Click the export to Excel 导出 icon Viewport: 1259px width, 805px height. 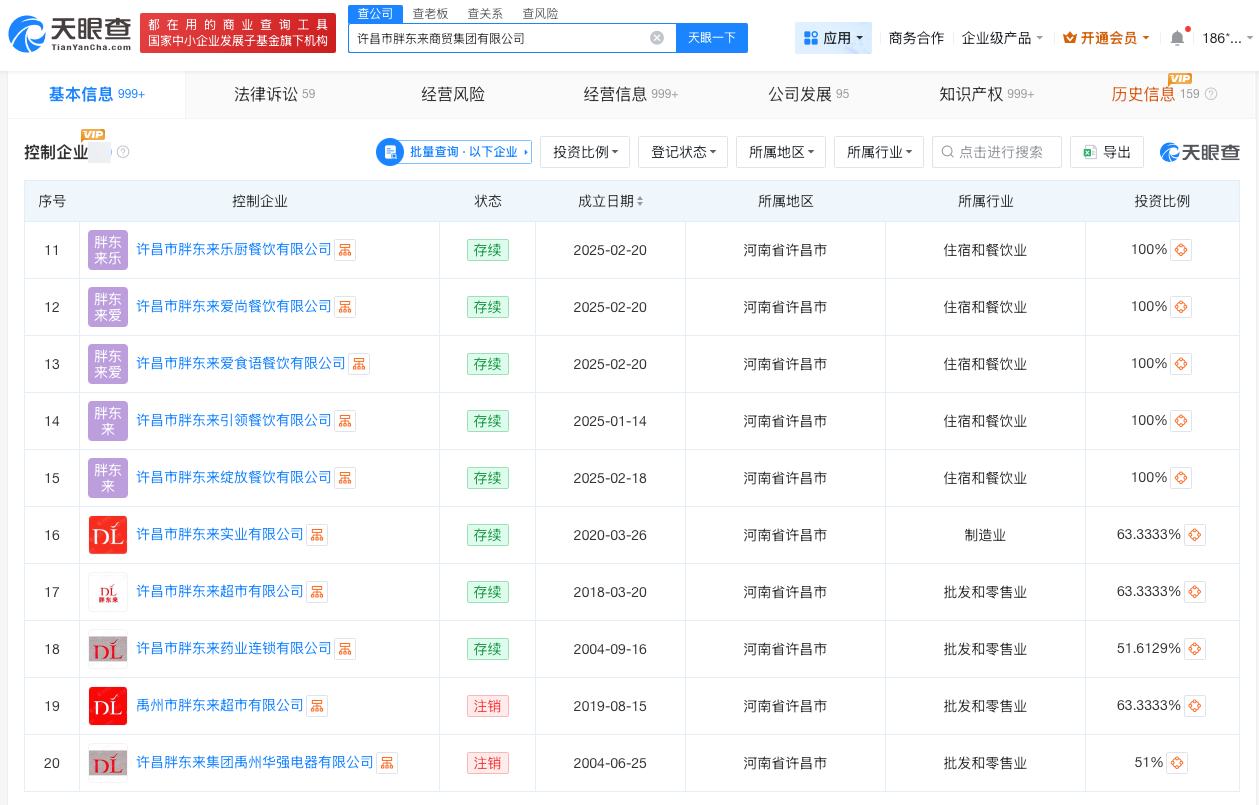coord(1089,152)
